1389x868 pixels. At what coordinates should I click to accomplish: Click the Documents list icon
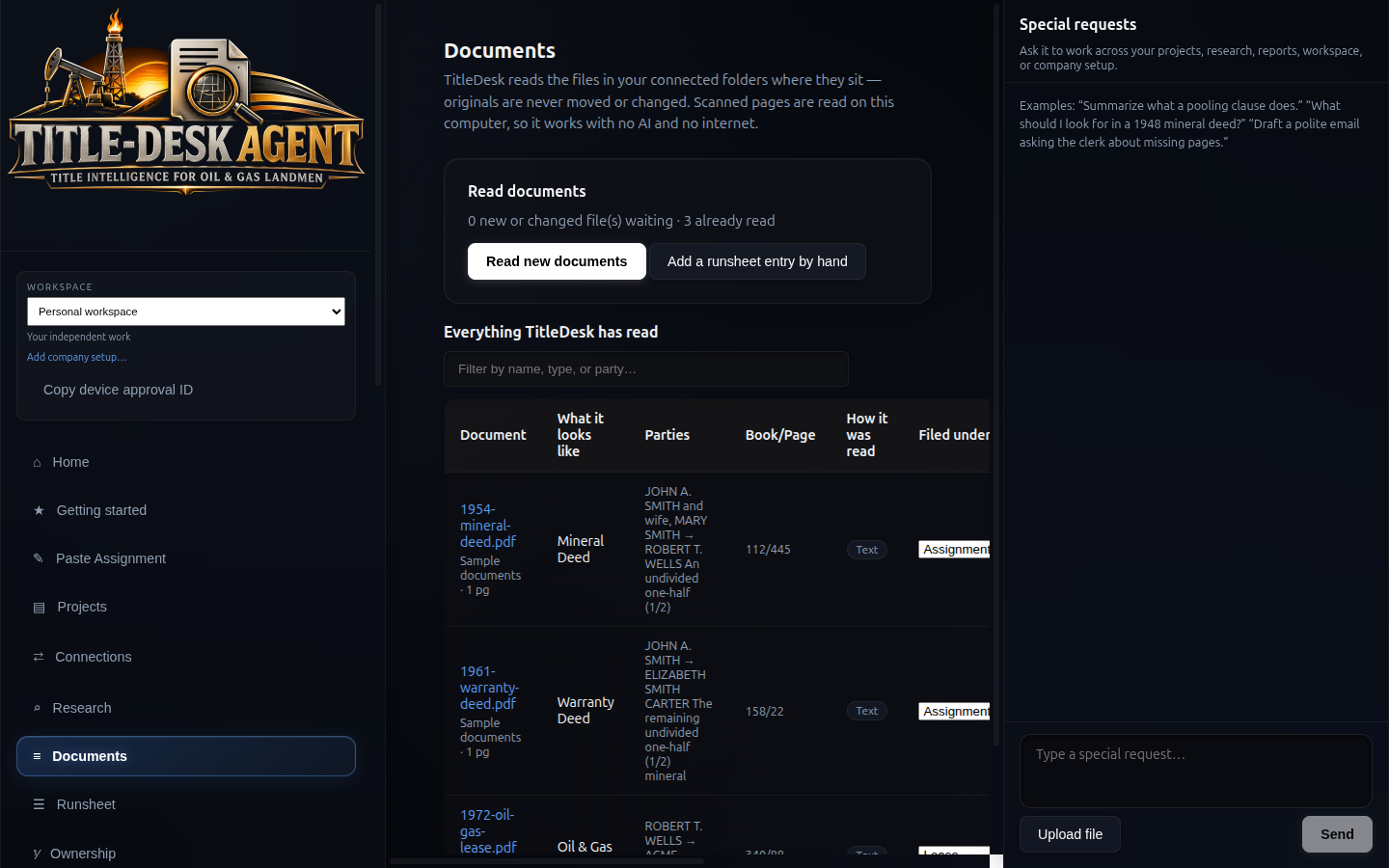tap(37, 756)
